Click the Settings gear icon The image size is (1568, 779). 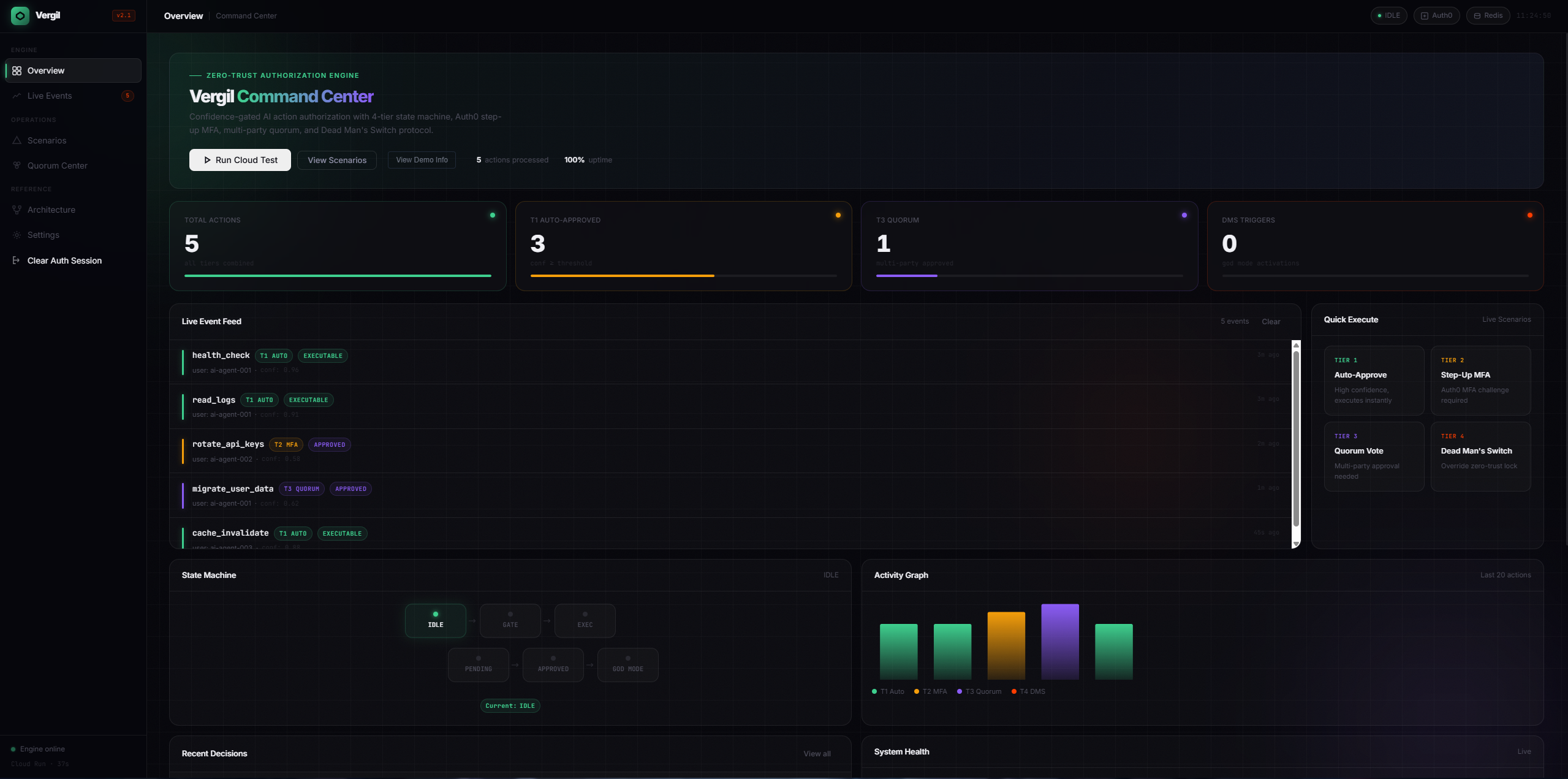(17, 235)
